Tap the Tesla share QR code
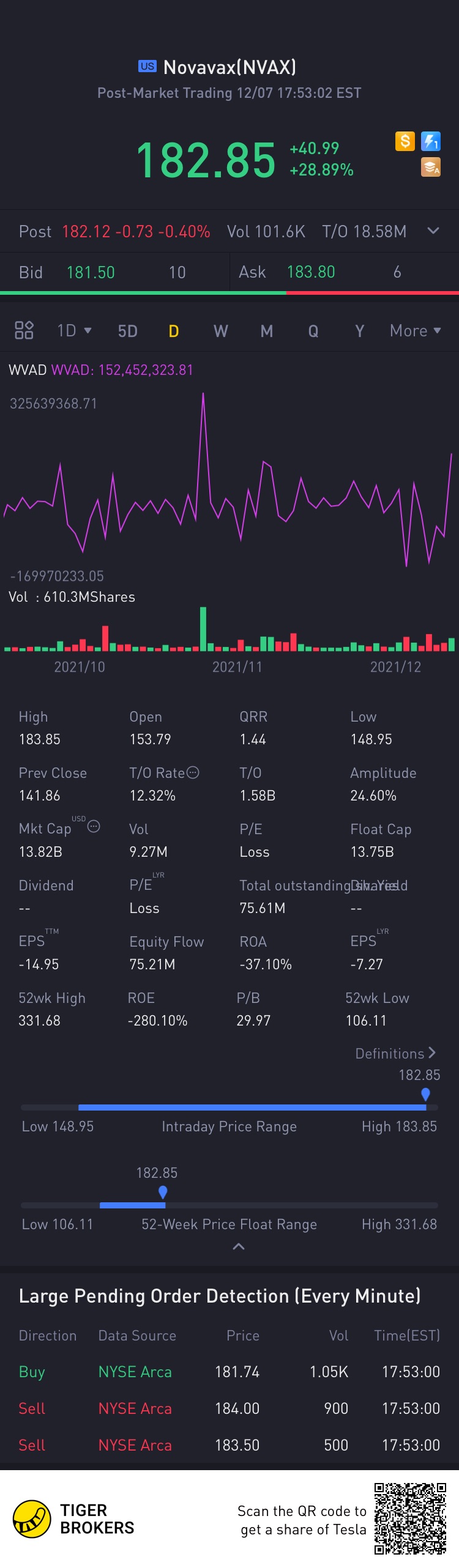Image resolution: width=459 pixels, height=1568 pixels. [x=410, y=1518]
